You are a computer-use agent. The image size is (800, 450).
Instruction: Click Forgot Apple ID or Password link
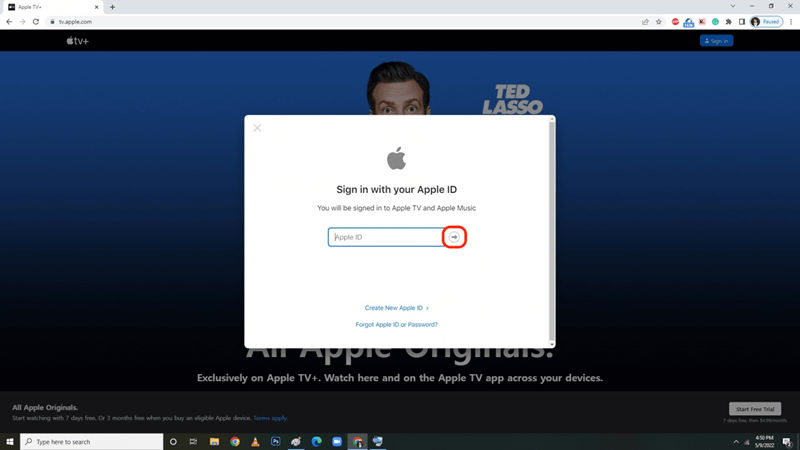click(x=396, y=325)
